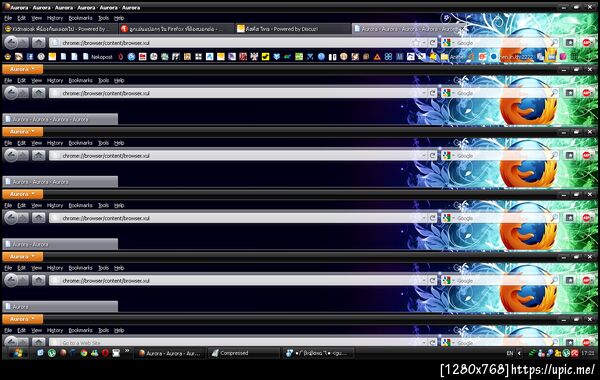Click Adblock Plus icon in third browser frame
600x380 pixels.
586,155
